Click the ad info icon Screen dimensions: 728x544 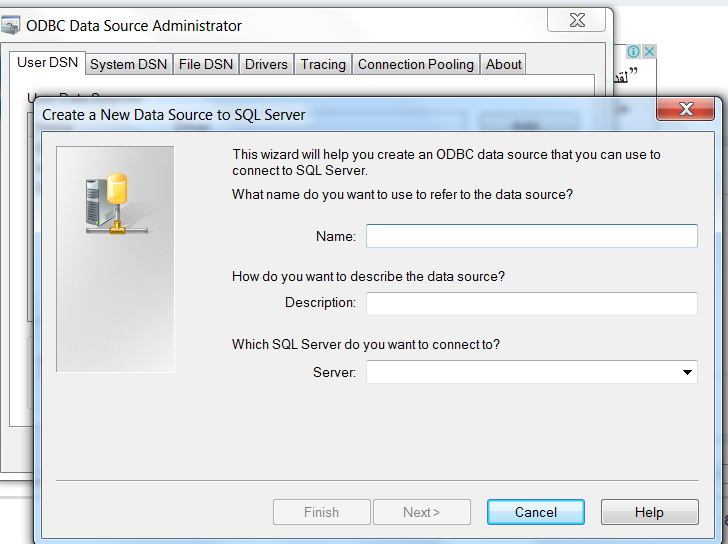point(633,52)
